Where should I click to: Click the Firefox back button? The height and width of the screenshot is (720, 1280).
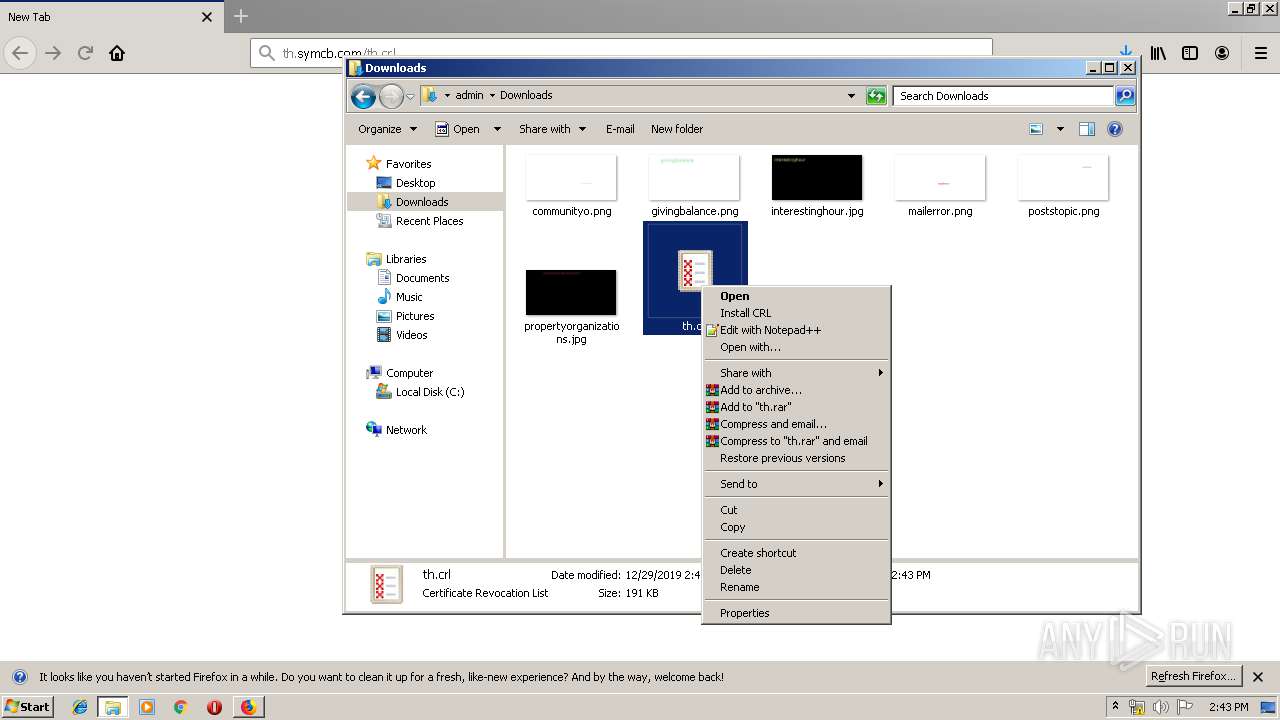[20, 53]
